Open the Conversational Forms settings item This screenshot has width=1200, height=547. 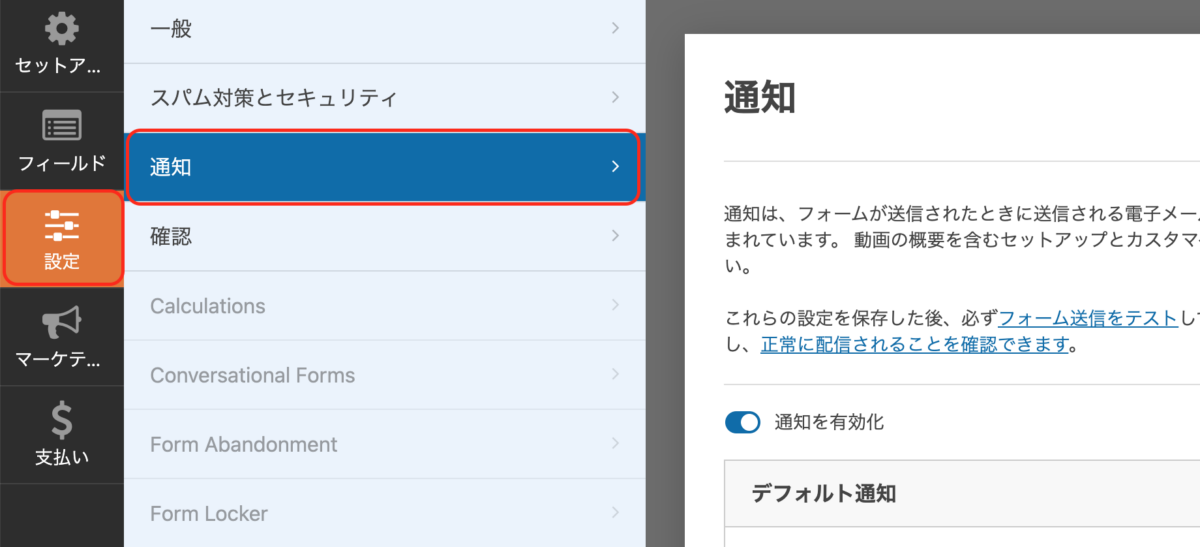[x=384, y=375]
